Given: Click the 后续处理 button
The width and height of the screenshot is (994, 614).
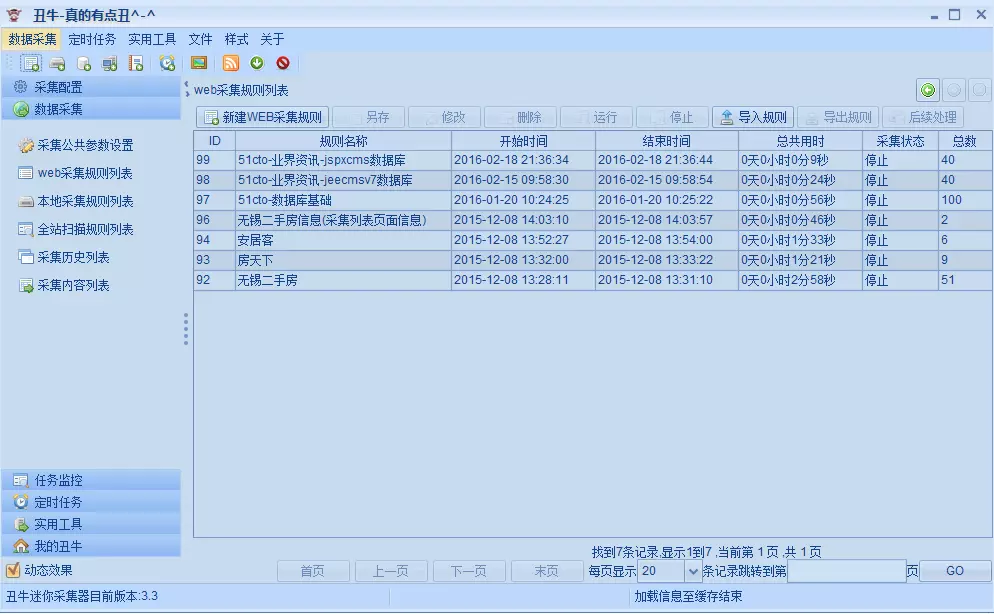Looking at the screenshot, I should click(x=923, y=117).
